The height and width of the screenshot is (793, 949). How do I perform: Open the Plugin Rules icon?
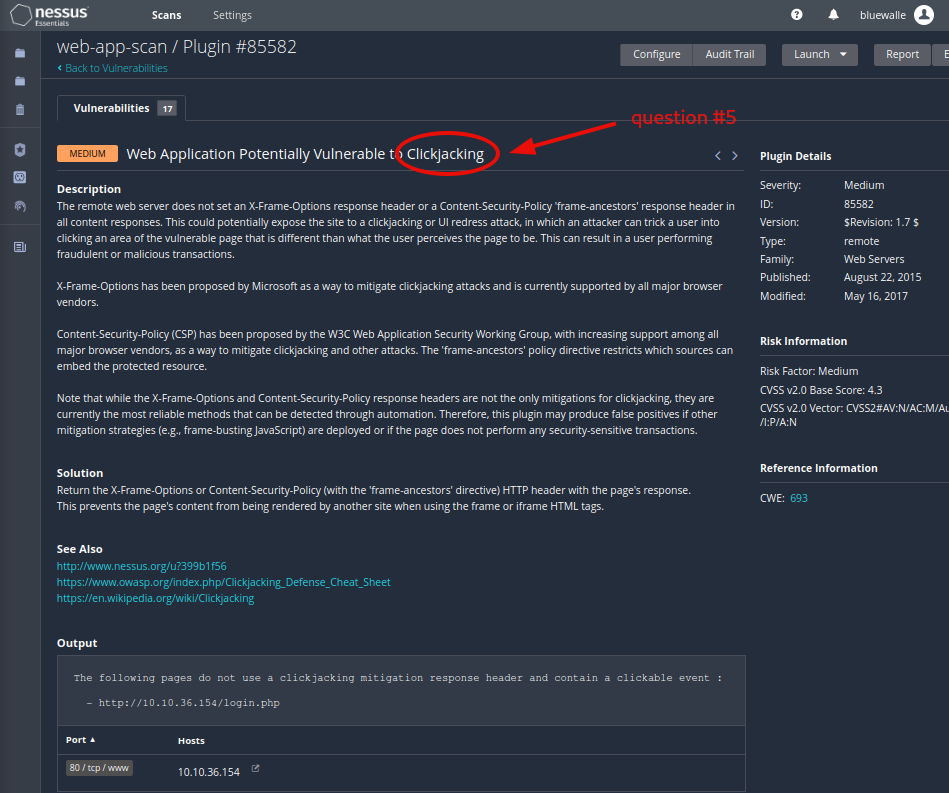click(x=20, y=177)
